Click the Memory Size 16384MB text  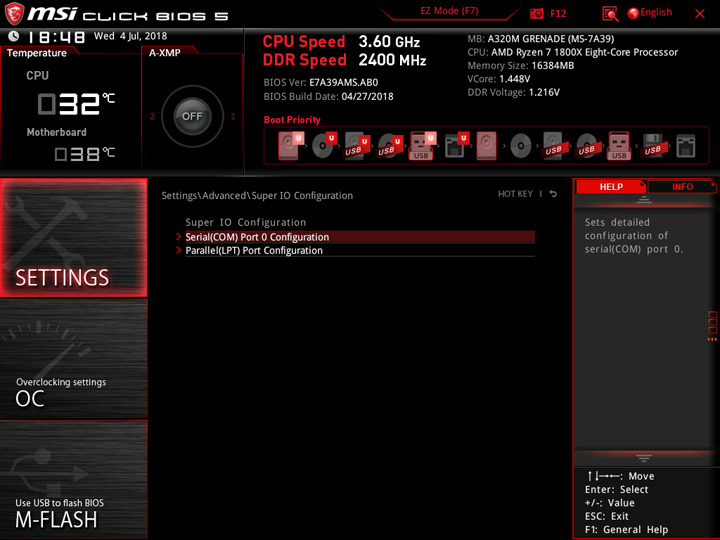click(520, 65)
